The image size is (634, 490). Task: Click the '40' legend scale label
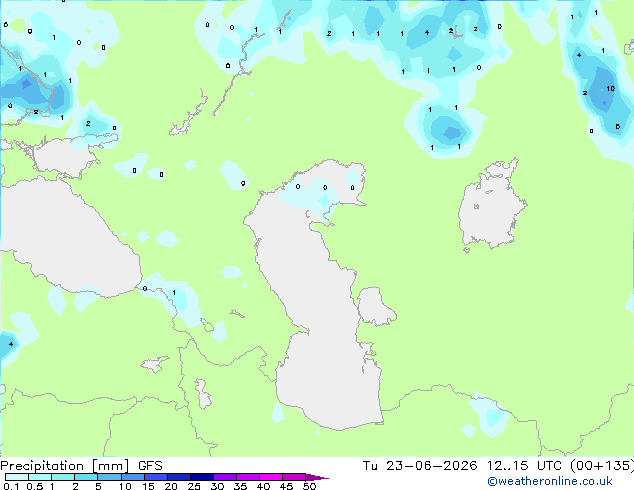(x=263, y=486)
